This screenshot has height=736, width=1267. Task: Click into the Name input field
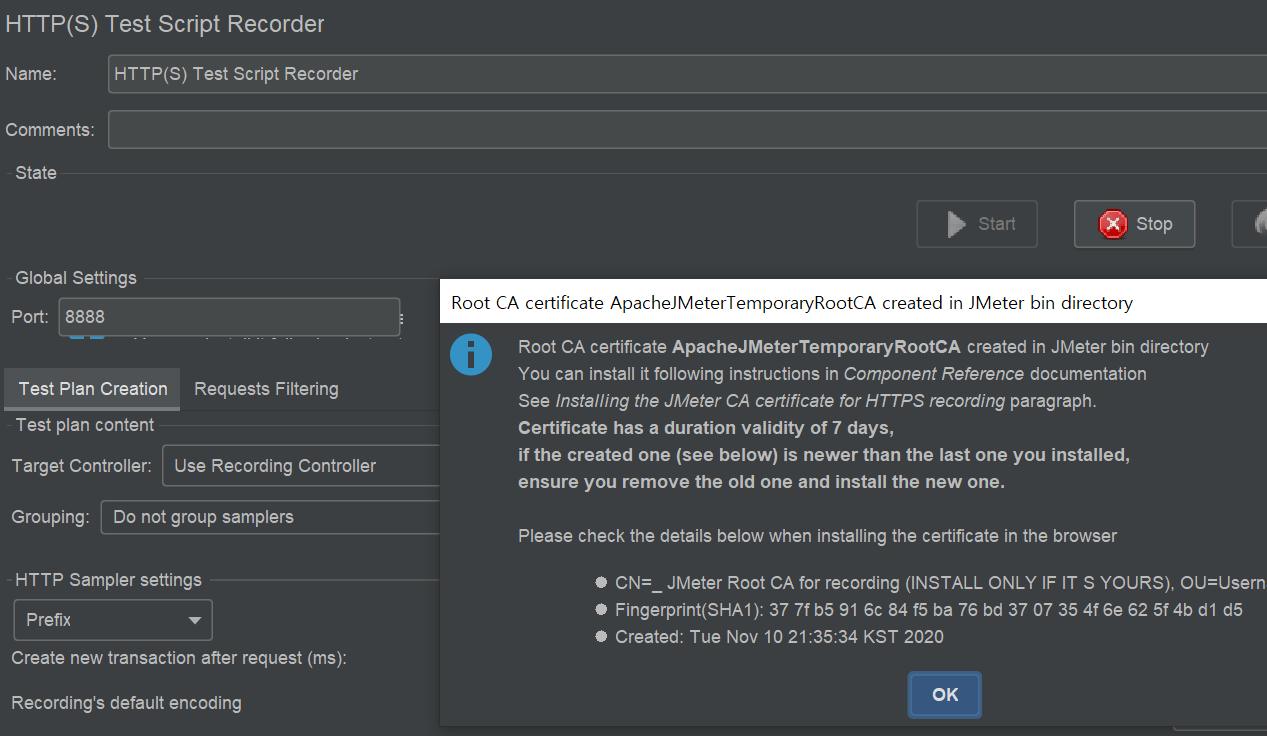point(687,74)
